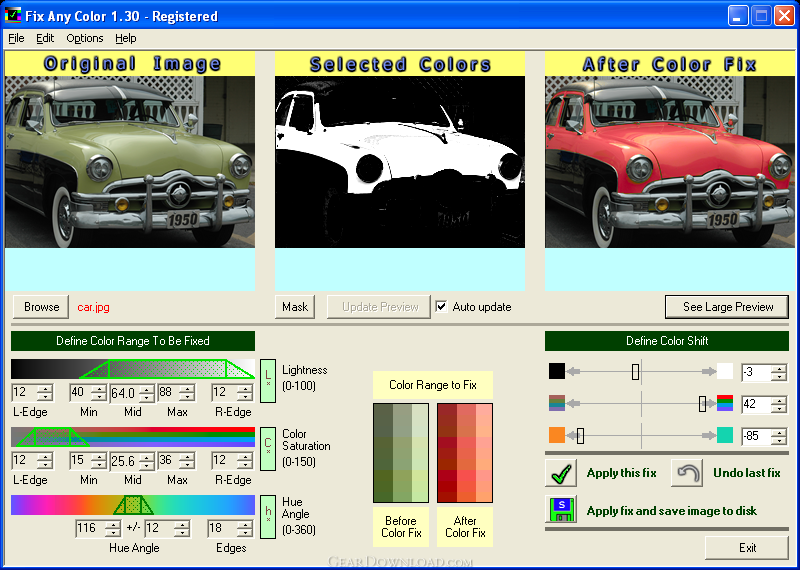The image size is (800, 570).
Task: Click the saturation shift 42 spinner arrows
Action: coord(779,405)
